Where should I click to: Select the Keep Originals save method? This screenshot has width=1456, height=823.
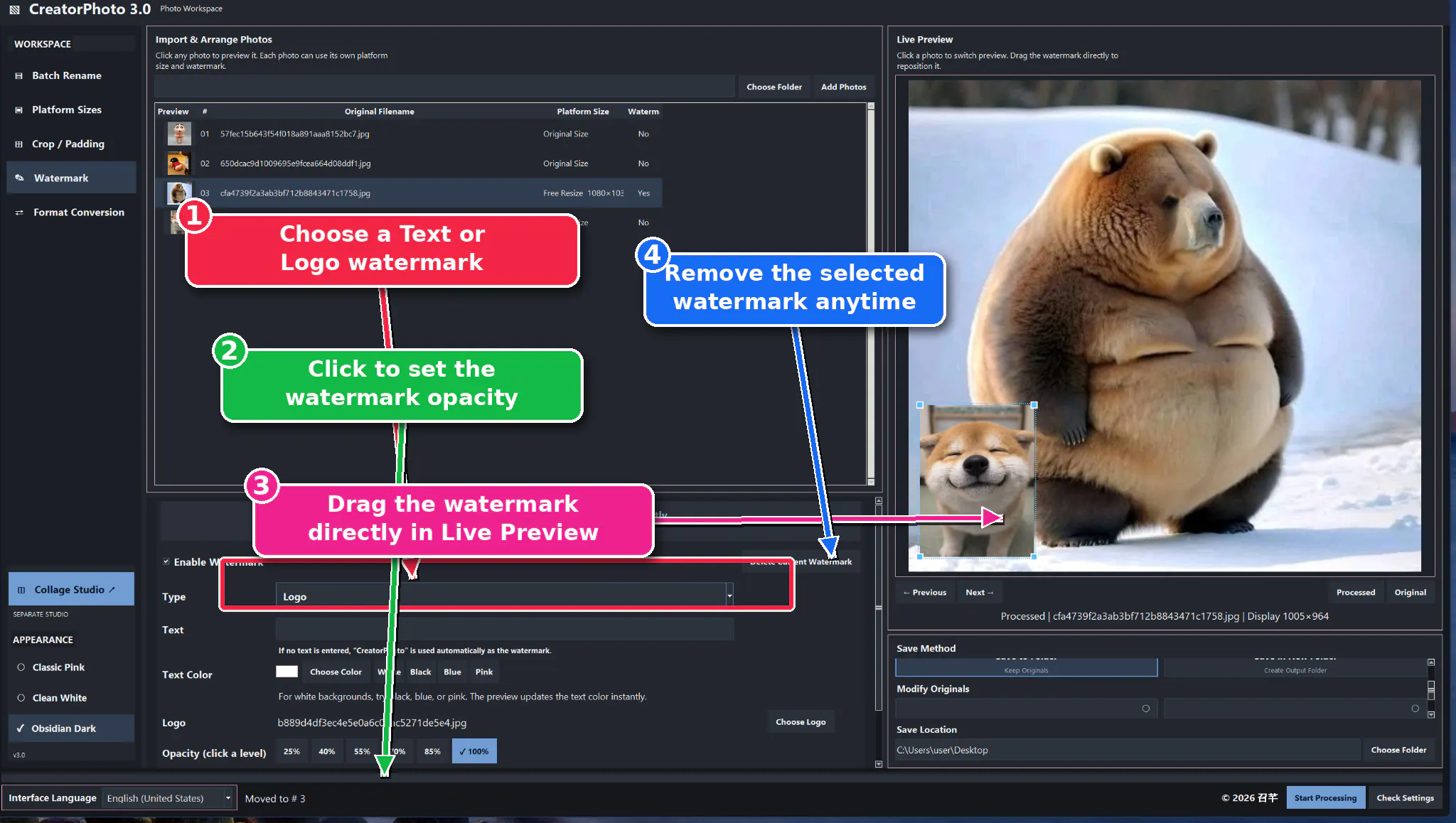(x=1027, y=667)
